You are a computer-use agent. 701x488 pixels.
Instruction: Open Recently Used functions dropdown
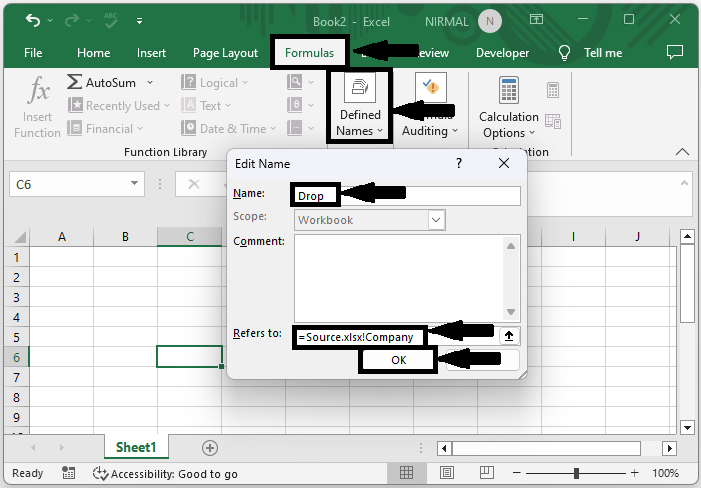pos(118,105)
